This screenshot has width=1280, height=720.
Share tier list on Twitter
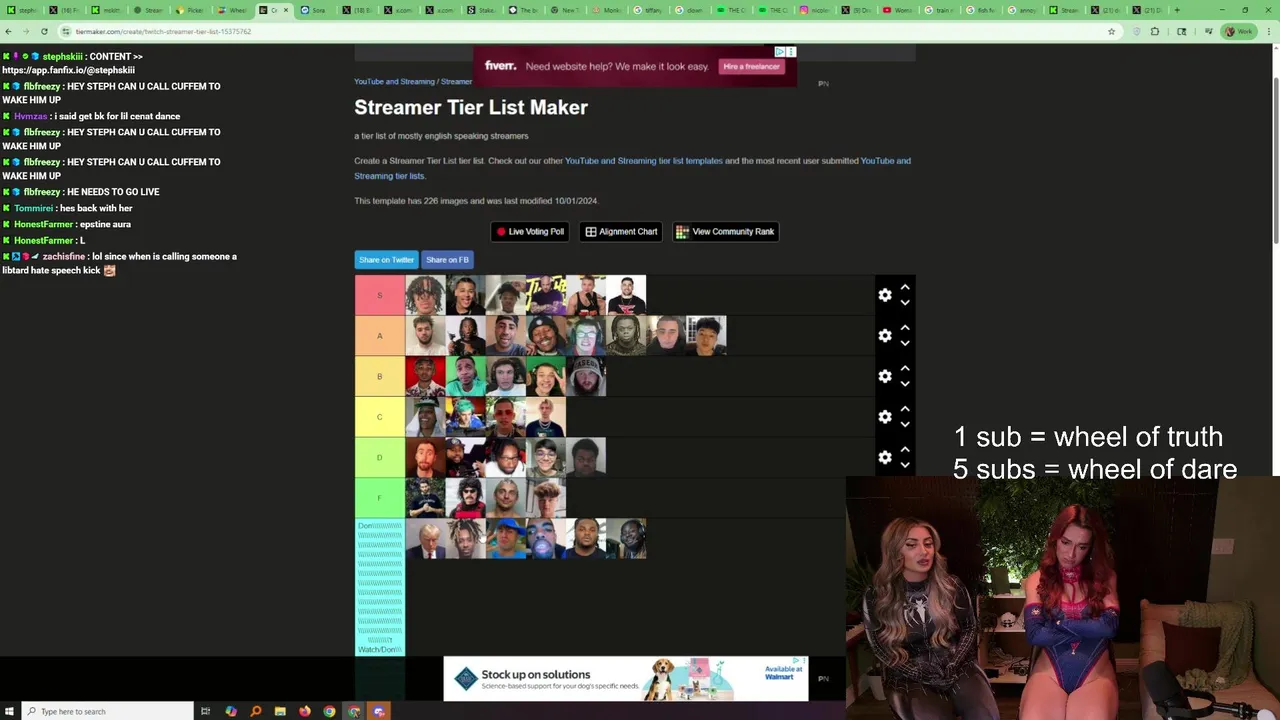pyautogui.click(x=386, y=260)
